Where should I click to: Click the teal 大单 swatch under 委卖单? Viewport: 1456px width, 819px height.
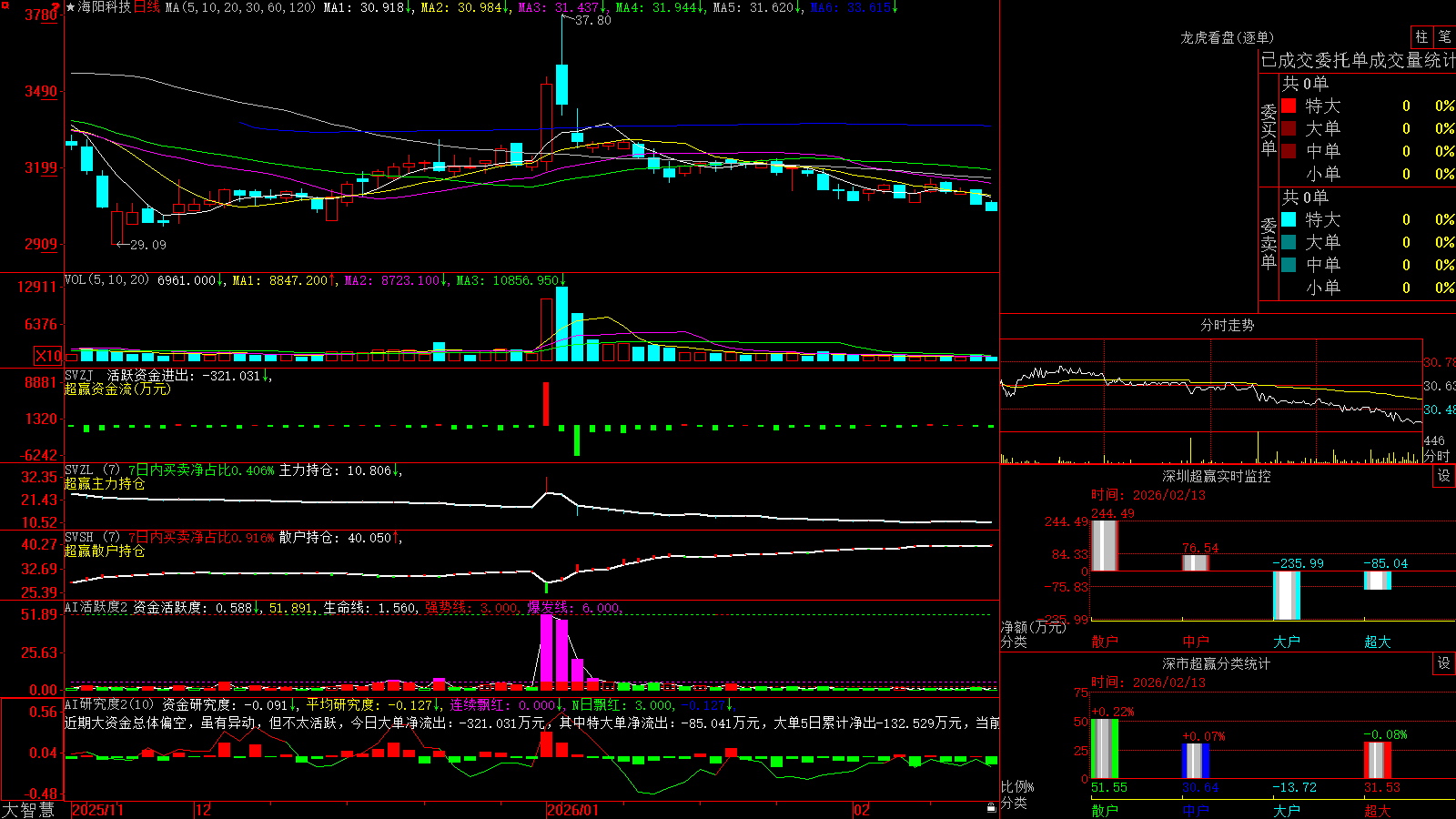click(x=1289, y=242)
